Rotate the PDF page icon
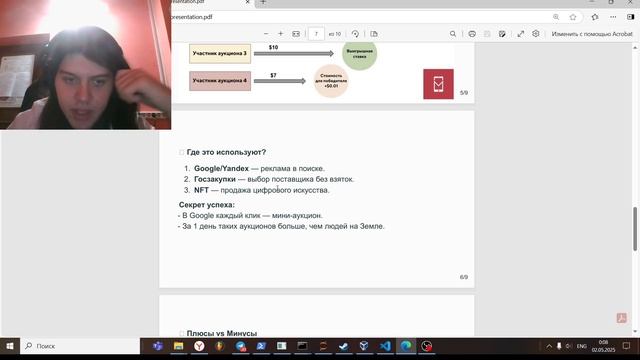Screen dimensions: 640x360 (x=355, y=34)
